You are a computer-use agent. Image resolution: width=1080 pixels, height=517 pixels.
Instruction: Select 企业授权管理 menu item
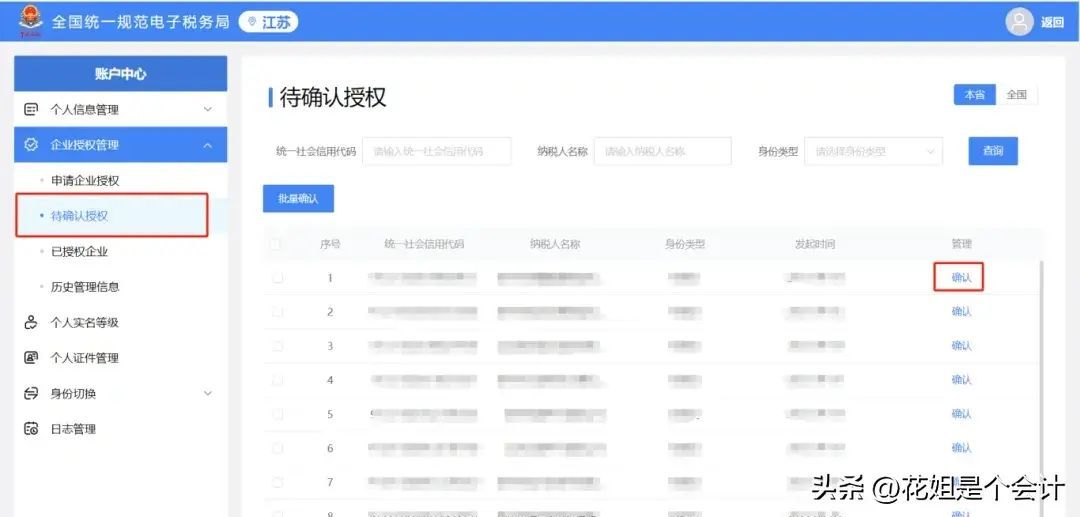[121, 145]
